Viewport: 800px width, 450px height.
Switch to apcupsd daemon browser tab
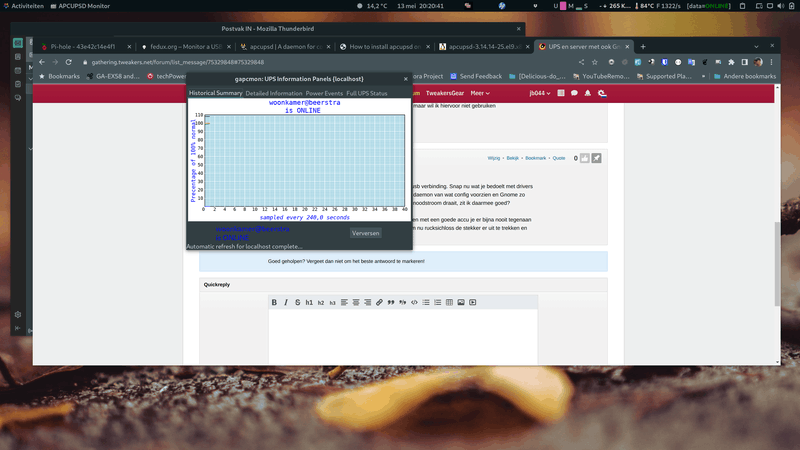pos(286,46)
